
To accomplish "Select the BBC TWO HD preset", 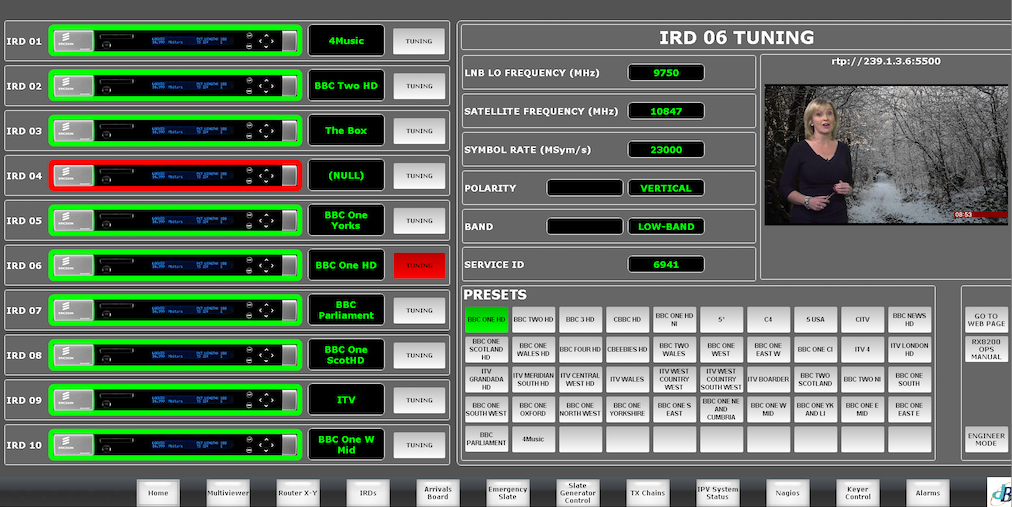I will 533,319.
